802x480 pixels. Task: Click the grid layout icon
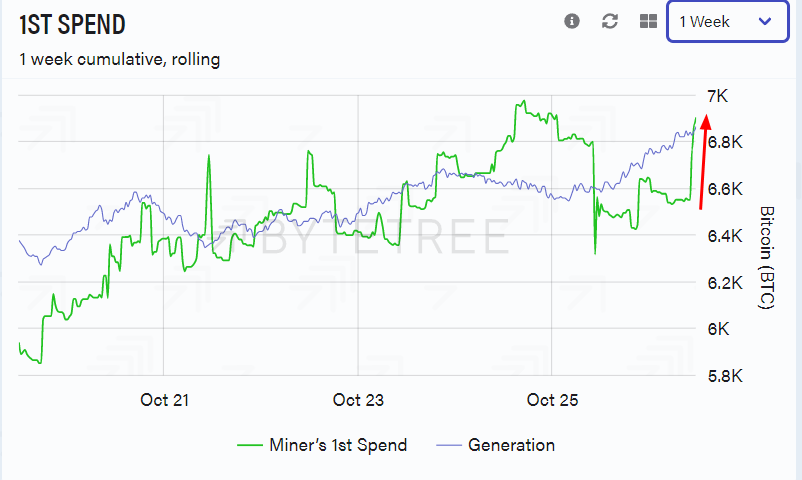point(648,21)
